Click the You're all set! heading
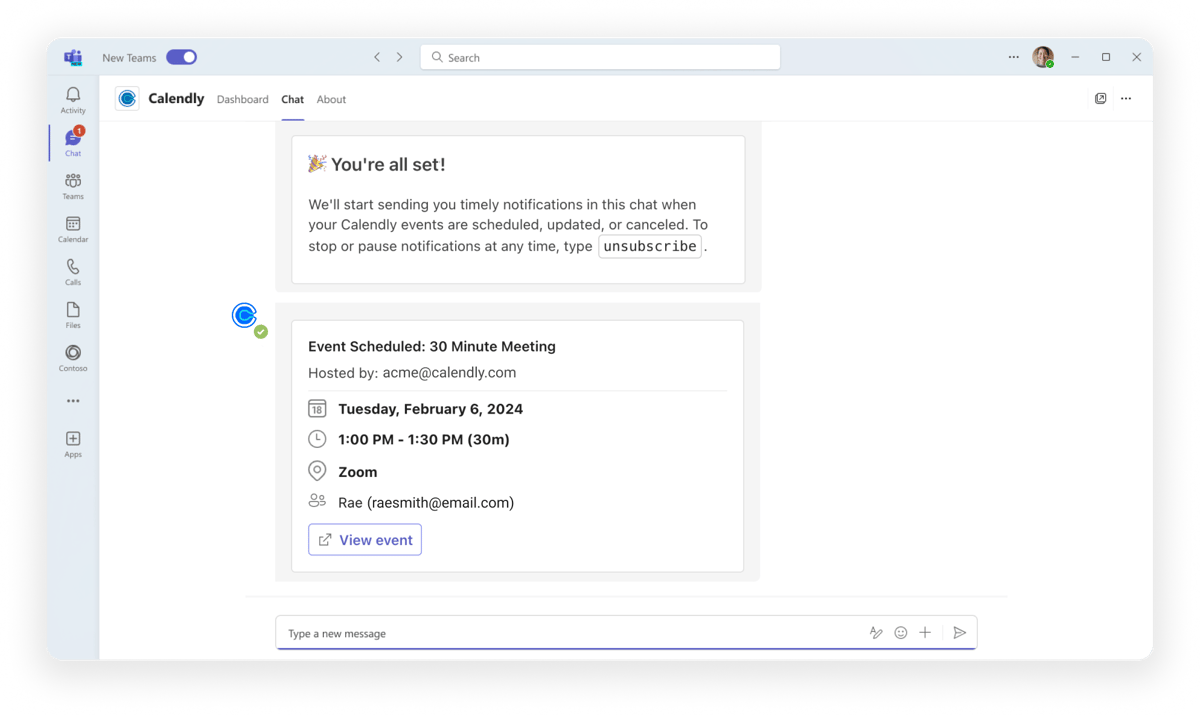Viewport: 1200px width, 715px height. pyautogui.click(x=388, y=164)
